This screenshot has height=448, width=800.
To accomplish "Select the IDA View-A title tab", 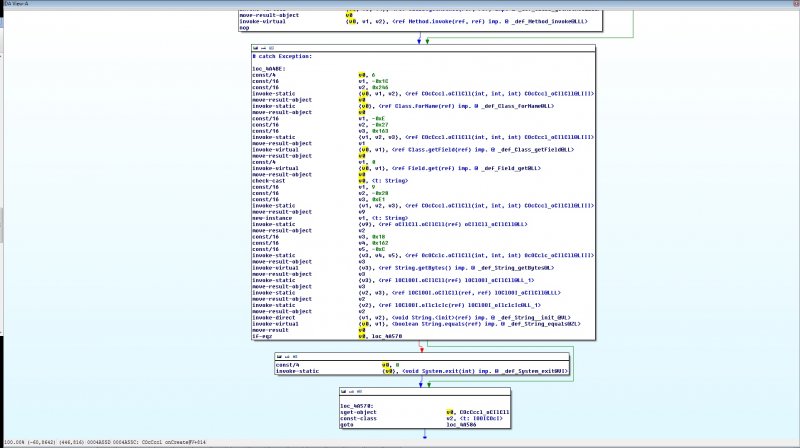I will pyautogui.click(x=16, y=4).
